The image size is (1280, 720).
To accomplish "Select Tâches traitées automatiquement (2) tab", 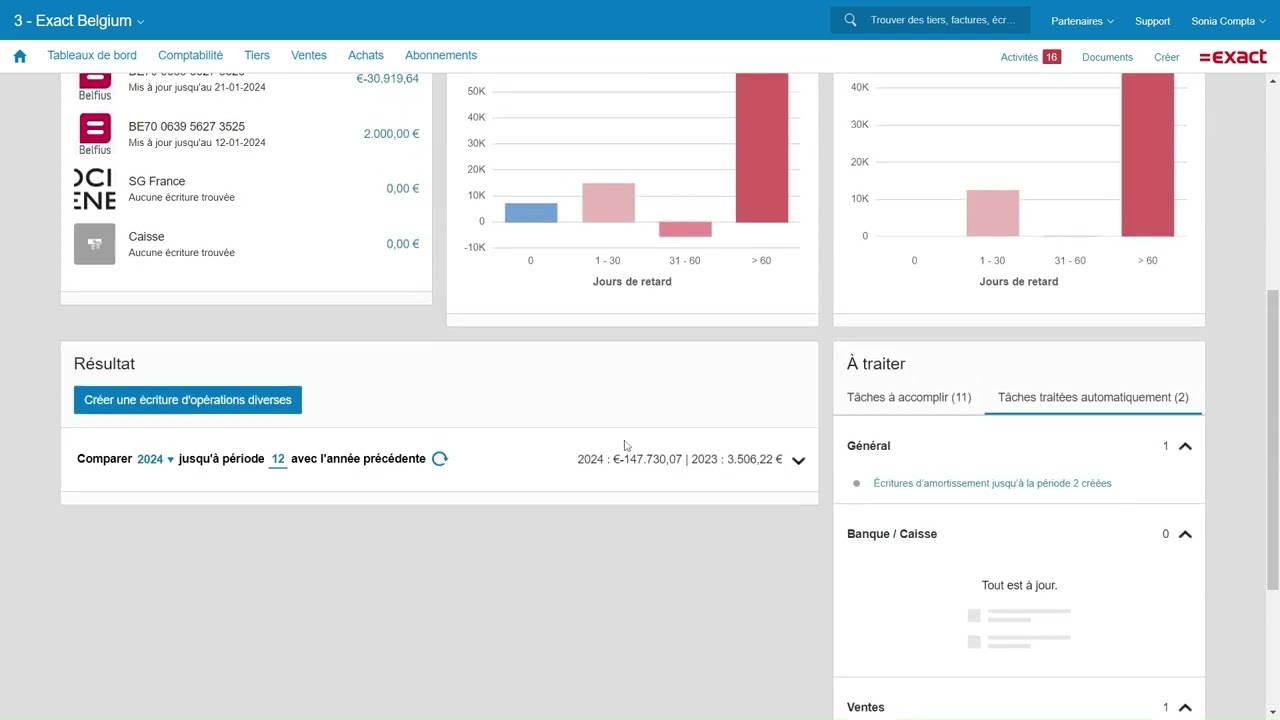I will pyautogui.click(x=1093, y=397).
